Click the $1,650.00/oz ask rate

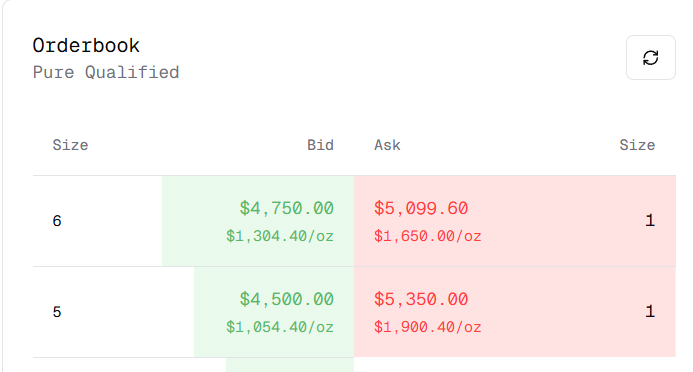[427, 236]
